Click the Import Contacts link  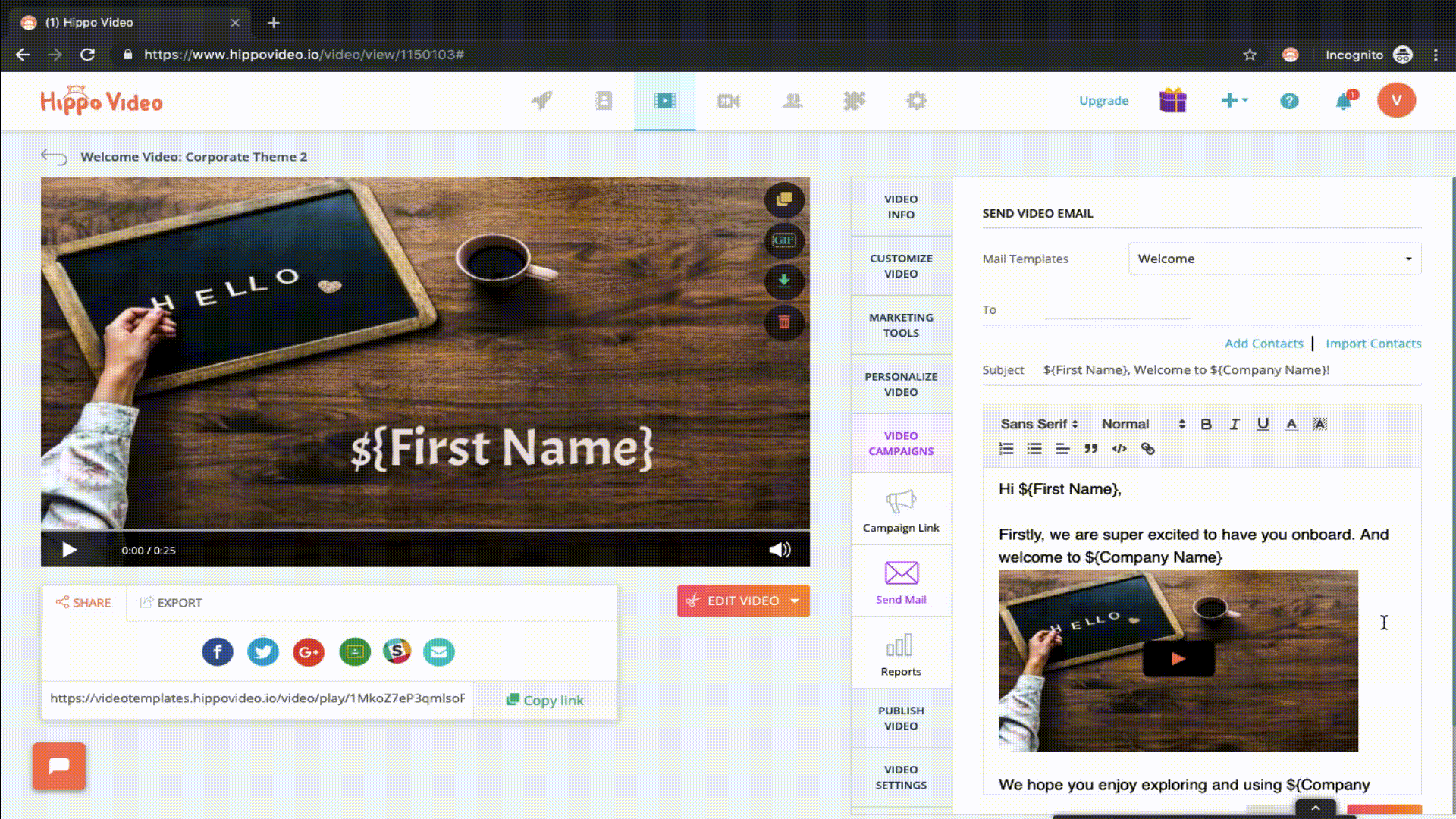[x=1373, y=344]
